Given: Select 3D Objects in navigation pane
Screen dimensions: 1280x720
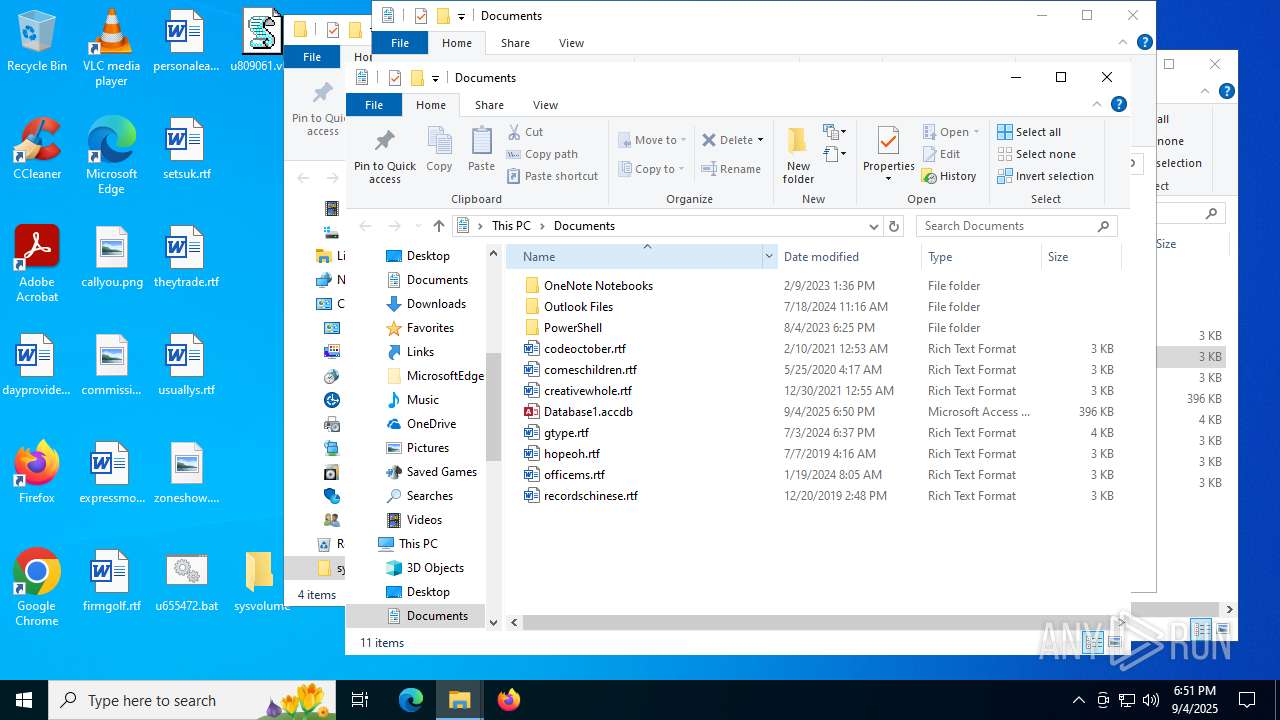Looking at the screenshot, I should click(435, 568).
